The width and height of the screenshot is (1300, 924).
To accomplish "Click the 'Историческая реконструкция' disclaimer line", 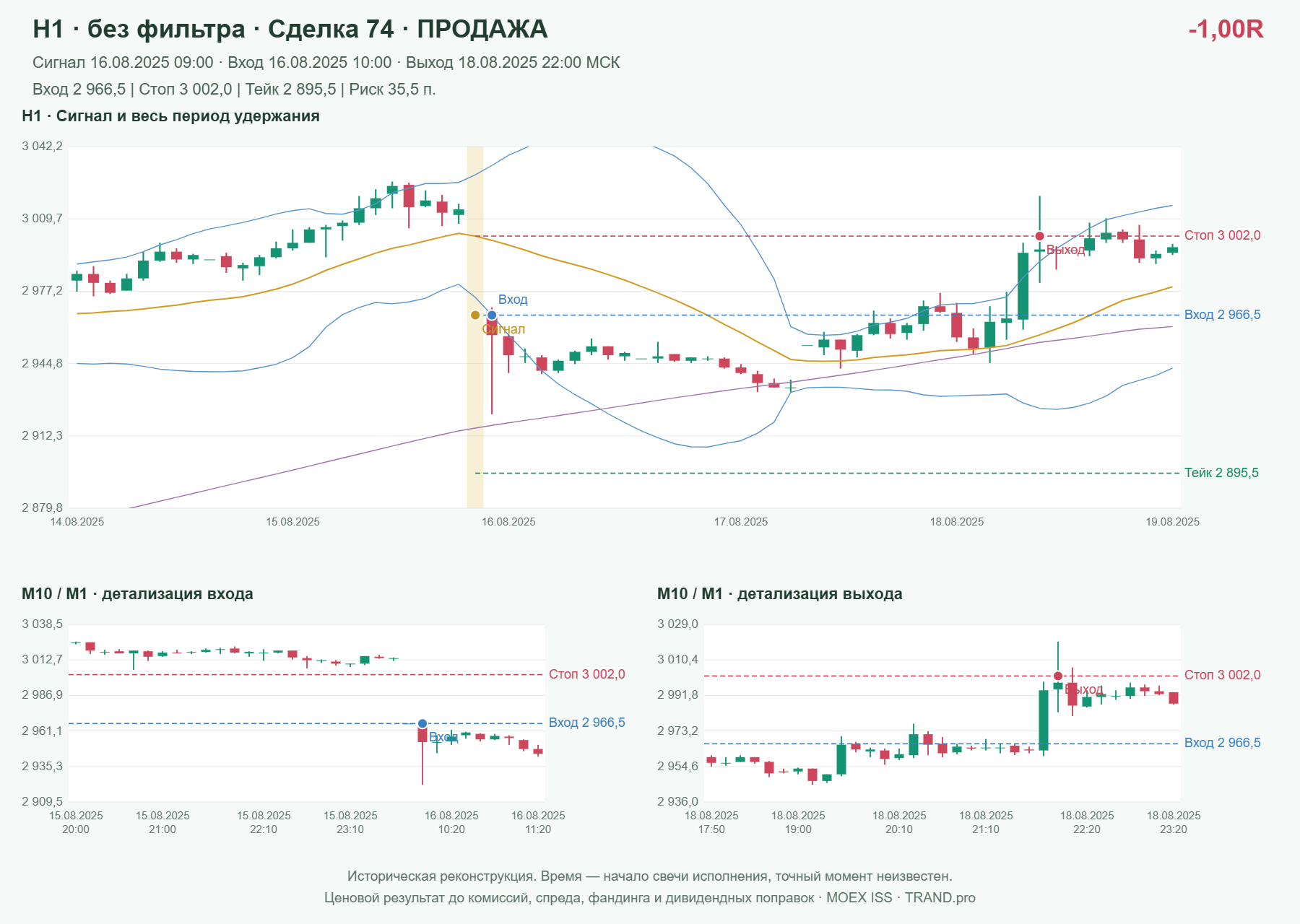I will click(650, 876).
